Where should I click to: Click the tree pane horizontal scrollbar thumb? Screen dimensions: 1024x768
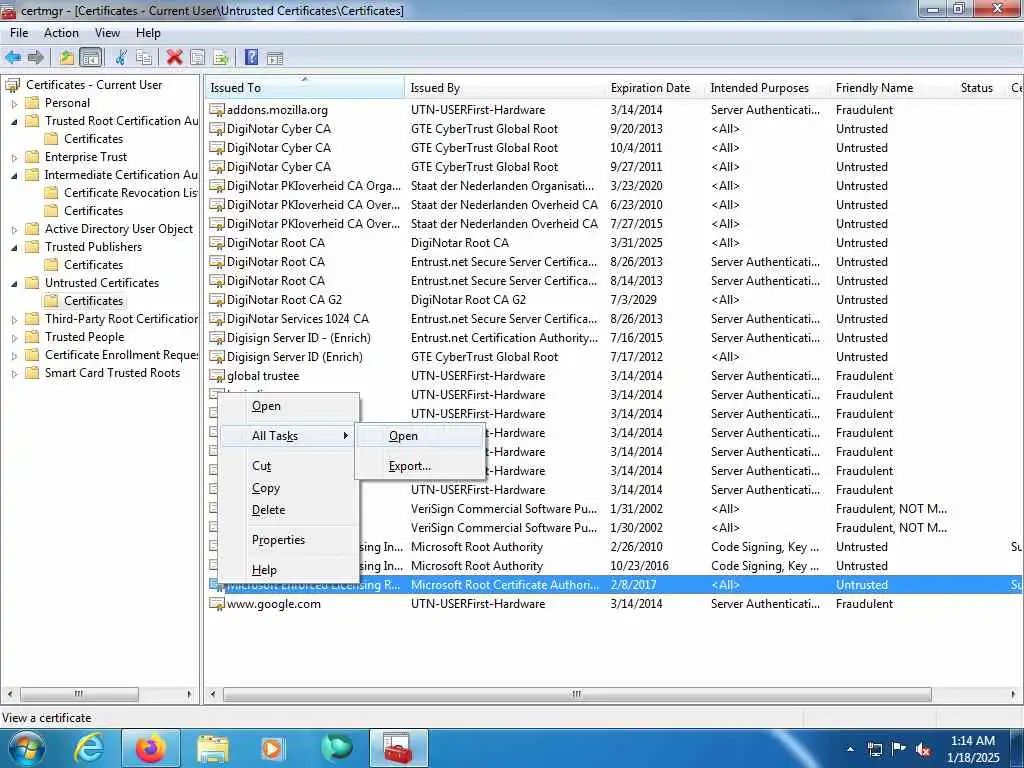[x=79, y=694]
